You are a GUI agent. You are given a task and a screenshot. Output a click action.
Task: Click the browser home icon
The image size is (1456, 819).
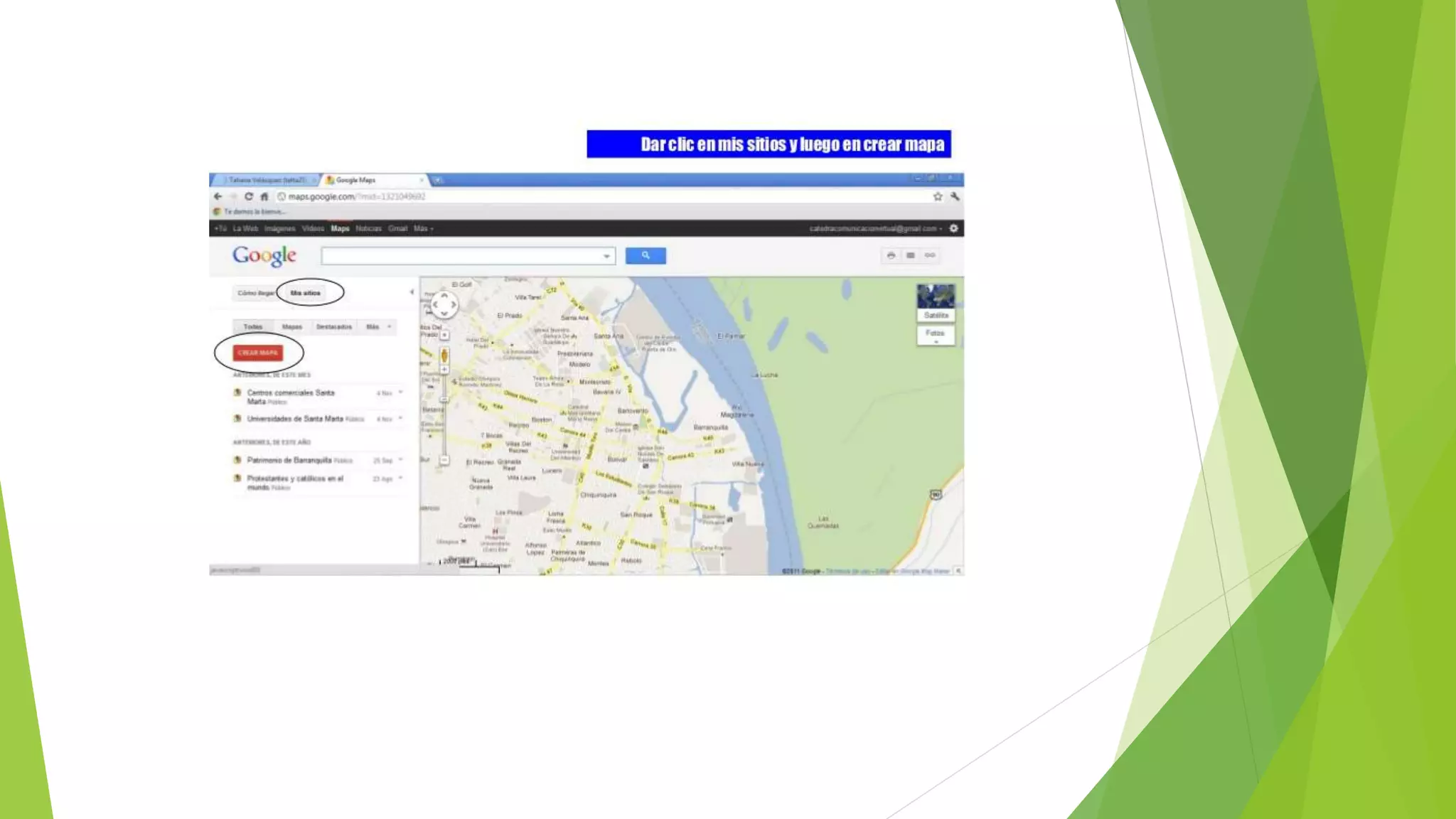click(x=264, y=197)
